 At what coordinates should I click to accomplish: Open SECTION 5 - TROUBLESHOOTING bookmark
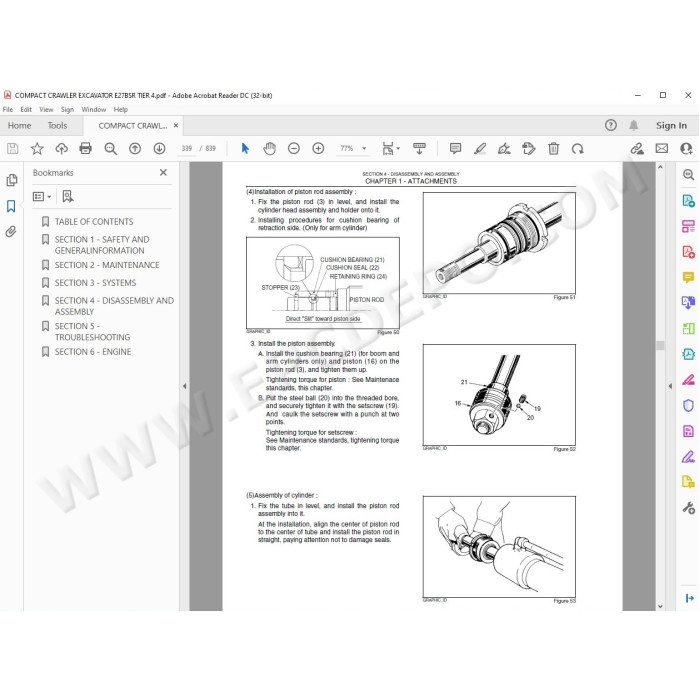coord(92,332)
